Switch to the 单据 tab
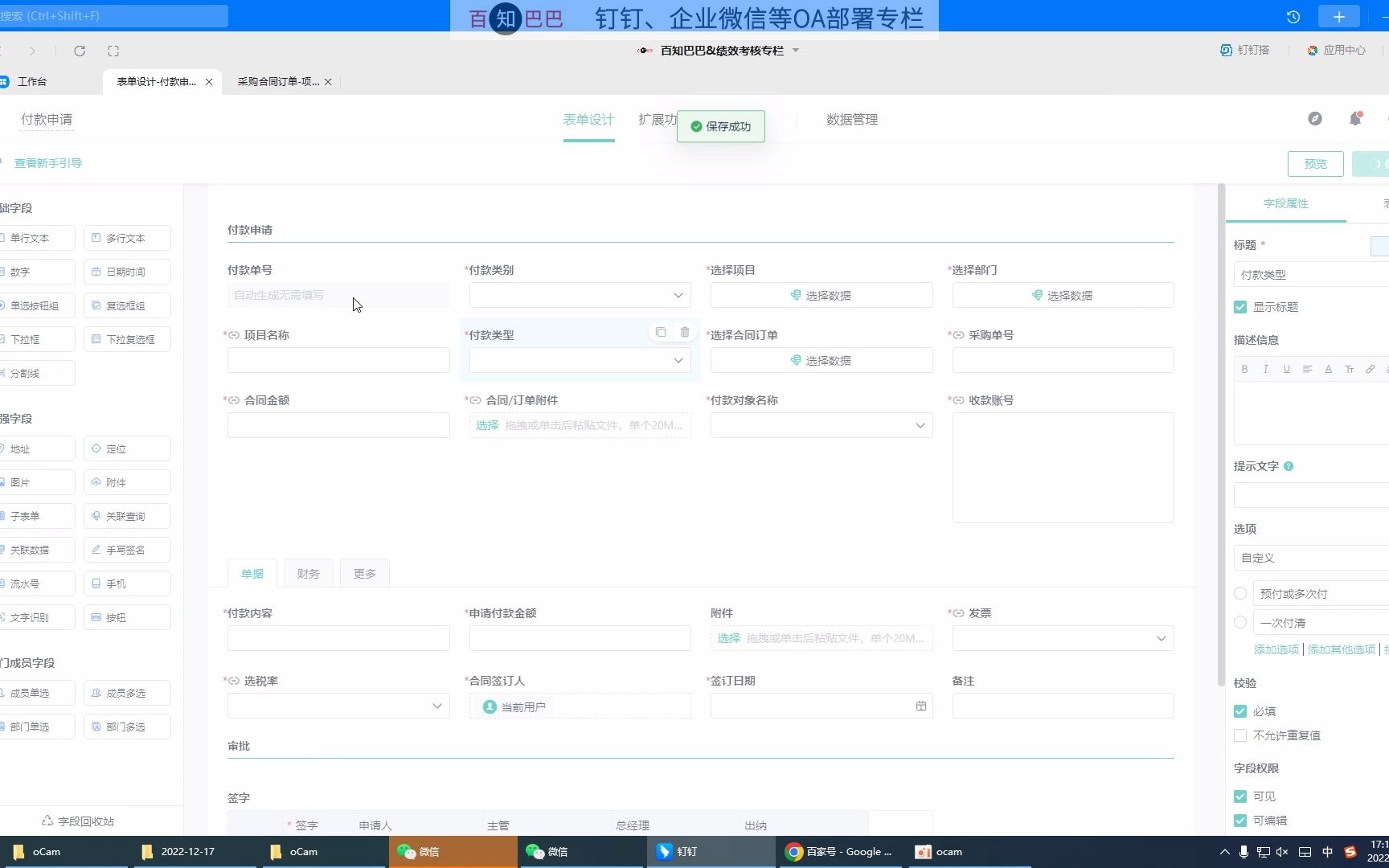 click(x=252, y=574)
